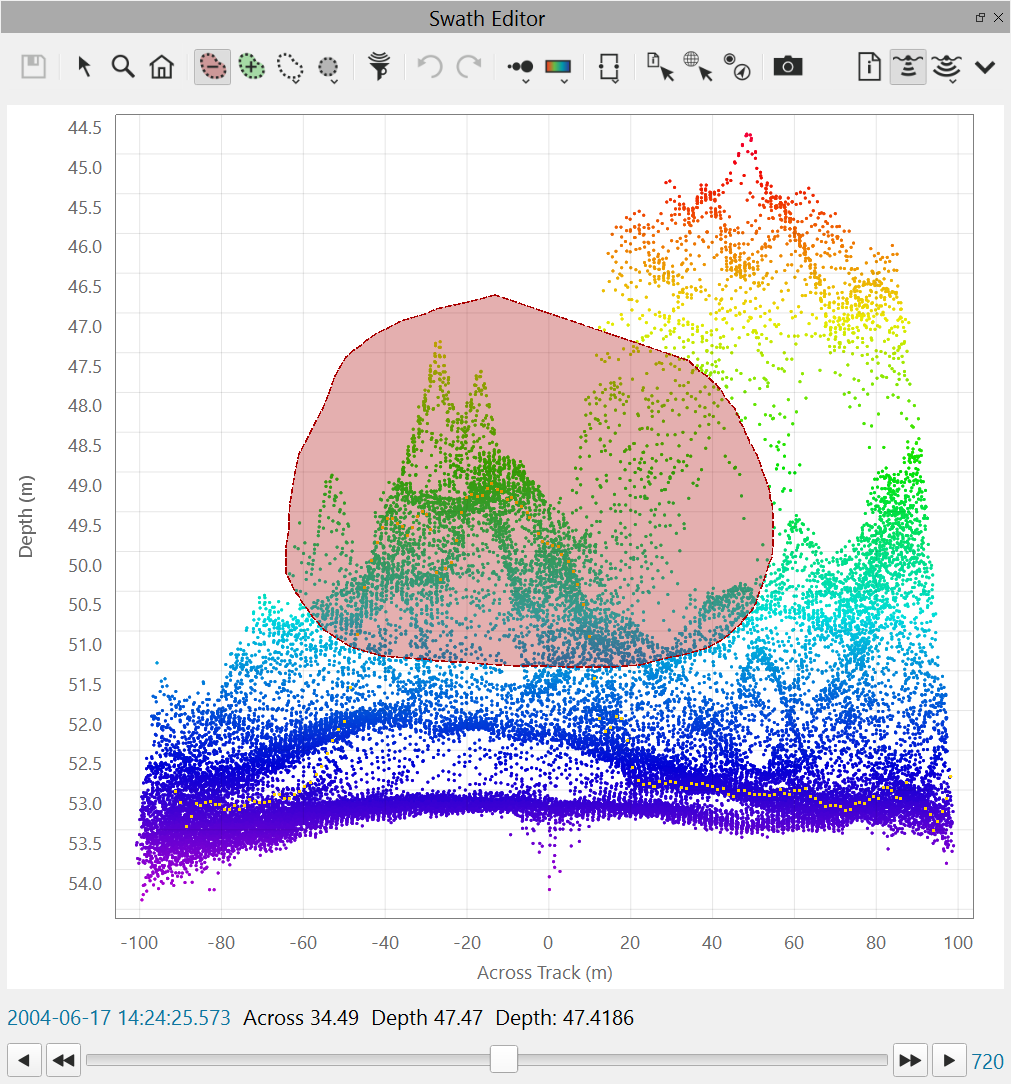Toggle the highlighted single swath view button
Image resolution: width=1011 pixels, height=1084 pixels.
[907, 67]
